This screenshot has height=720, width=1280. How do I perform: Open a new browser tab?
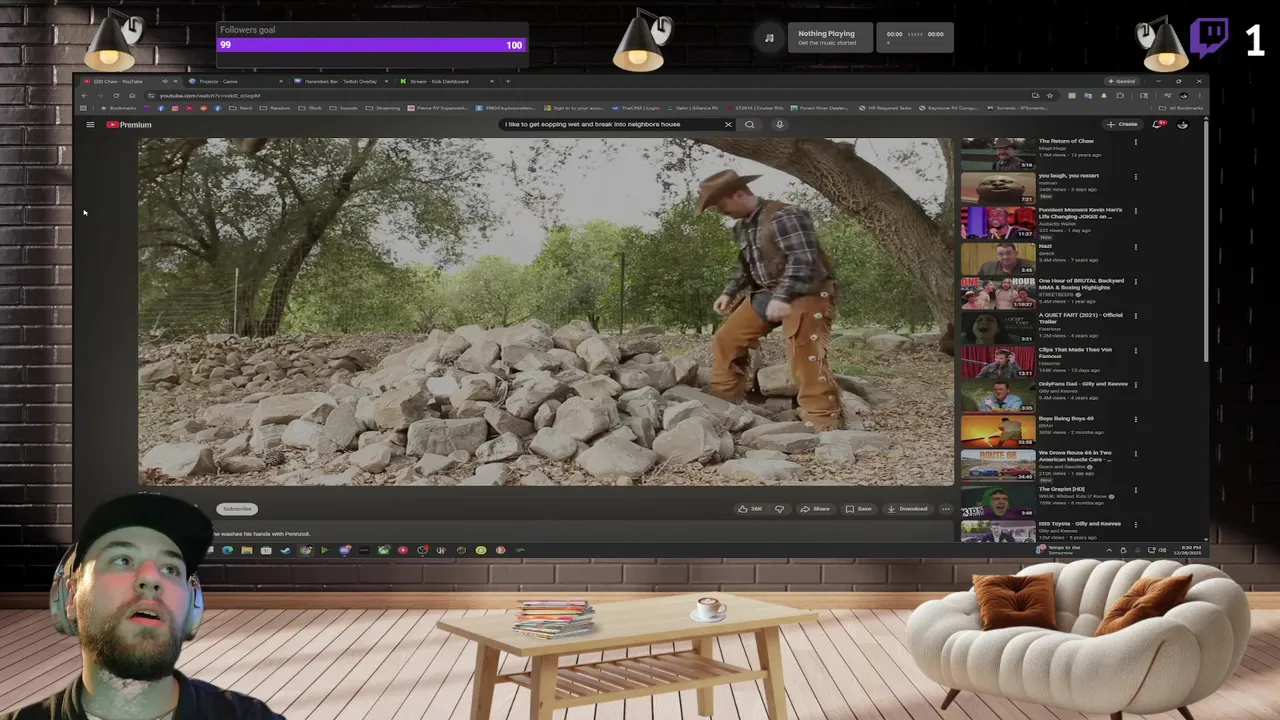pos(508,81)
